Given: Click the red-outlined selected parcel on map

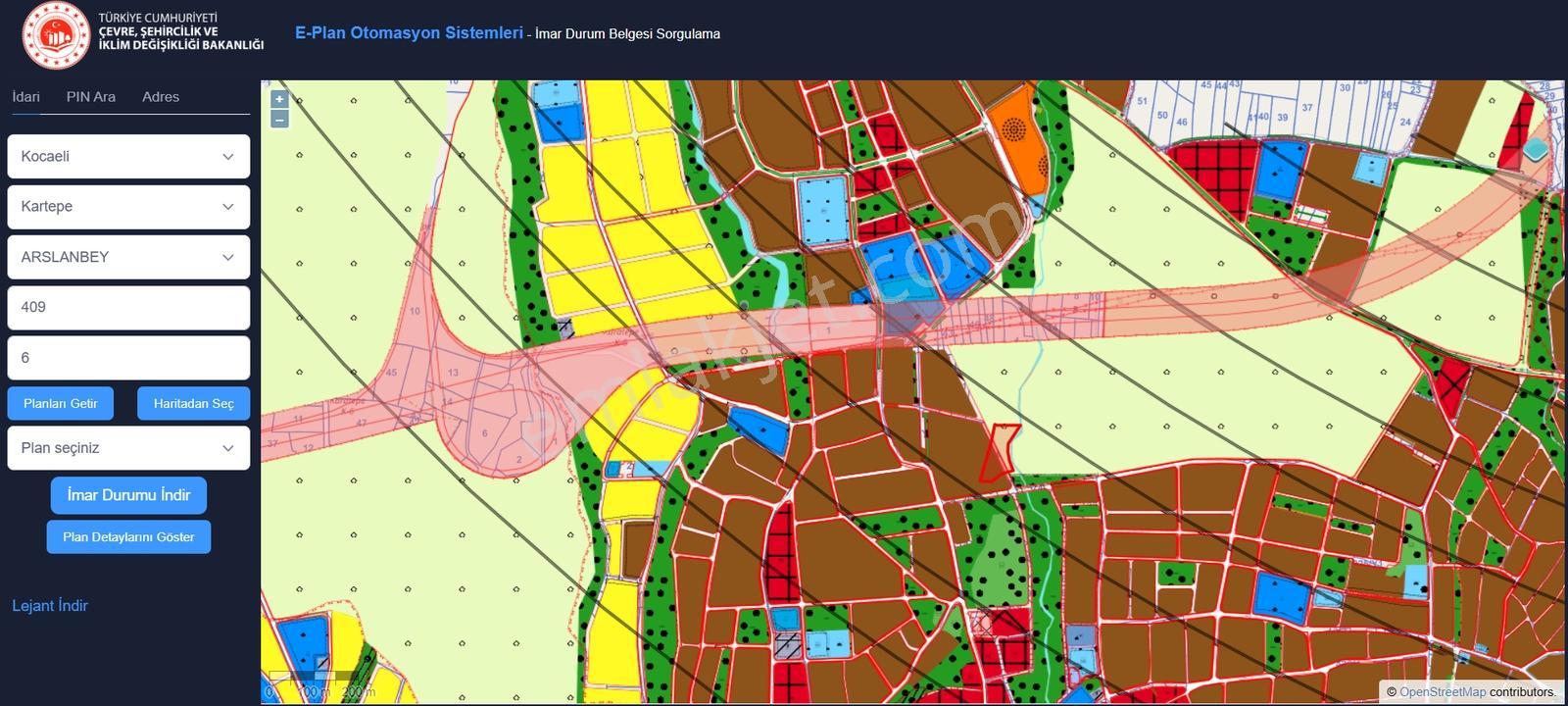Looking at the screenshot, I should pos(998,453).
